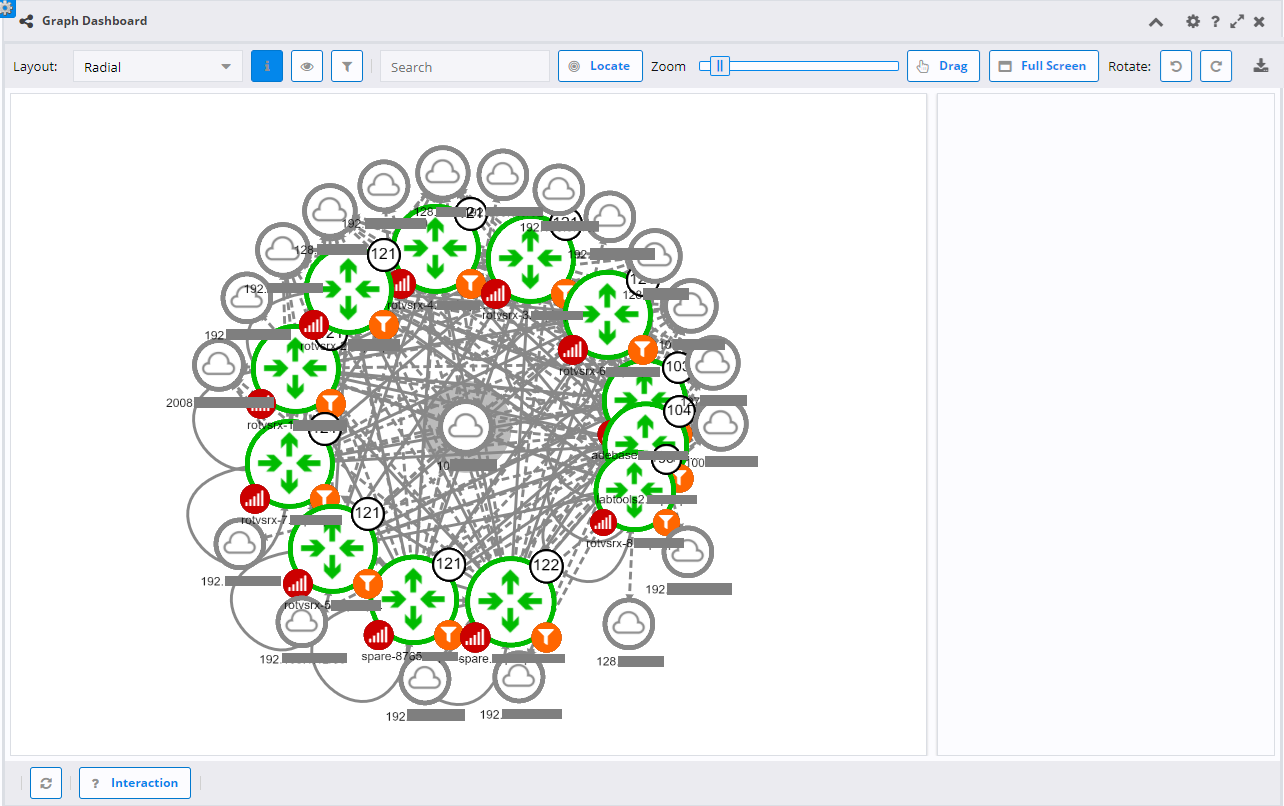
Task: Open the dashboard settings gear
Action: 1192,20
